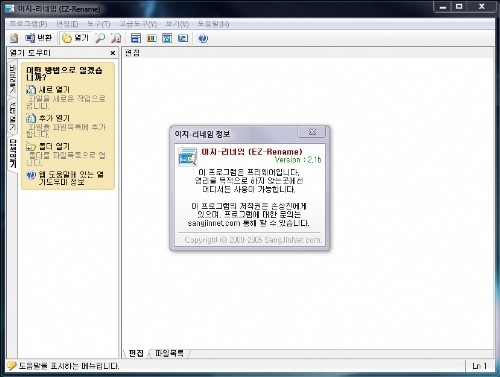500x377 pixels.
Task: Click the colored bars toolbar icon
Action: coord(152,38)
